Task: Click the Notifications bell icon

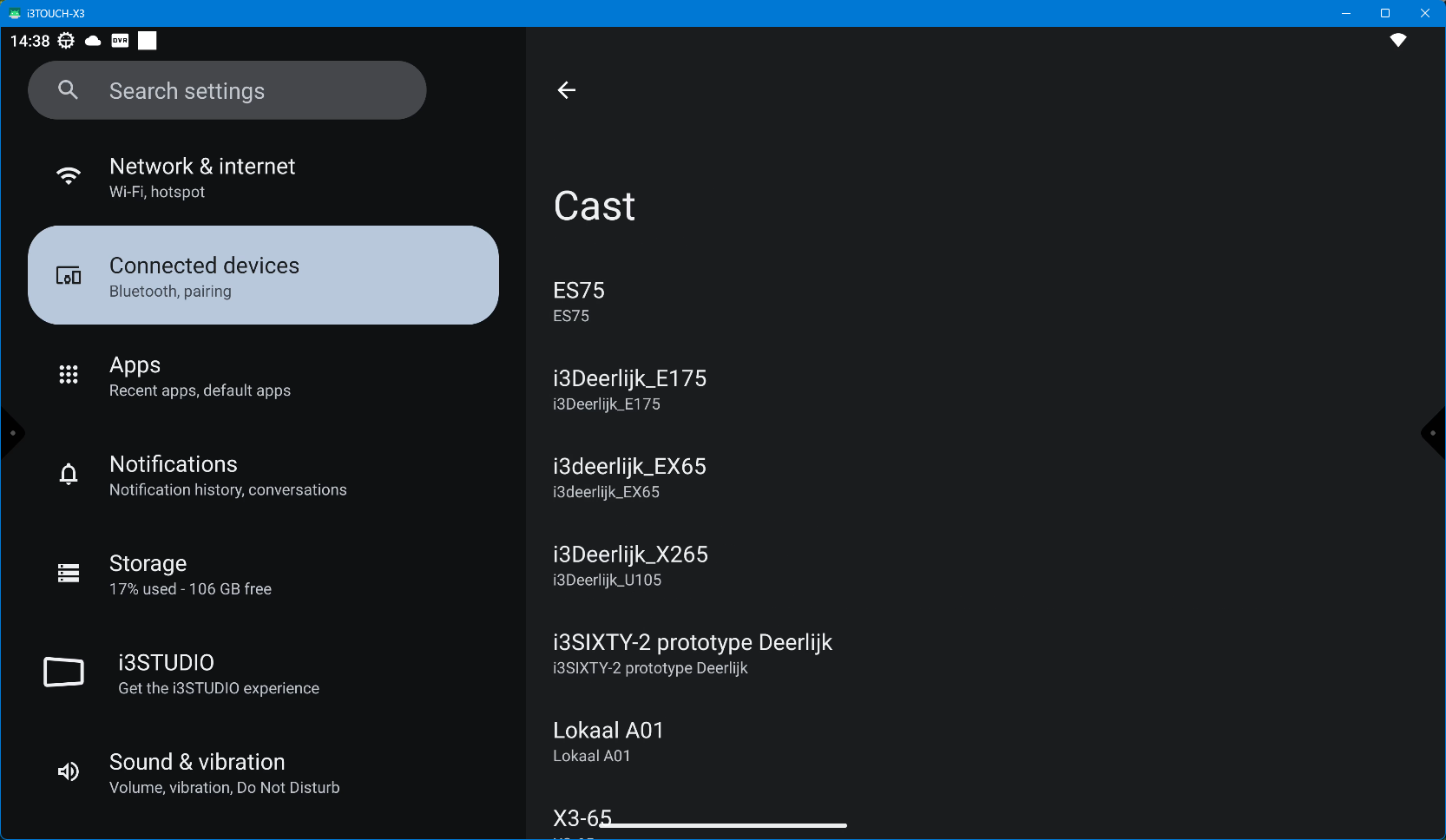Action: (x=69, y=474)
